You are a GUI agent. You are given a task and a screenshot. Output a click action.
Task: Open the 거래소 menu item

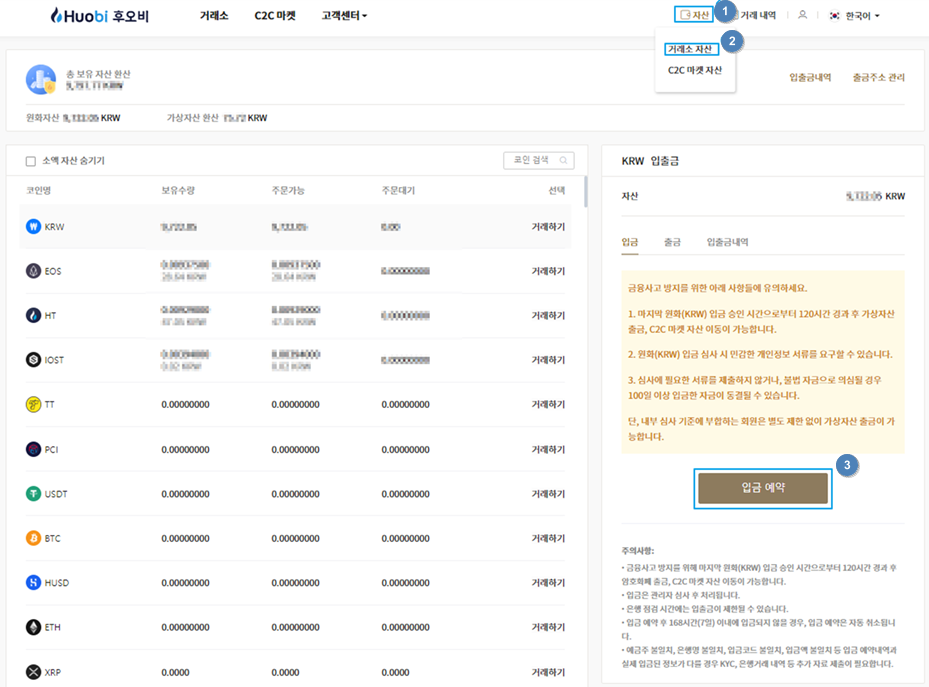214,15
